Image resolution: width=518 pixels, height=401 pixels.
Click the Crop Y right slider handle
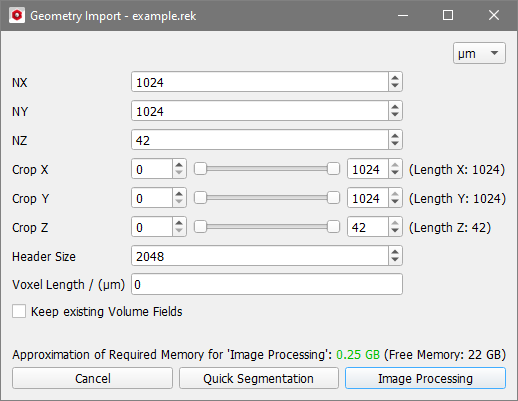[x=333, y=198]
